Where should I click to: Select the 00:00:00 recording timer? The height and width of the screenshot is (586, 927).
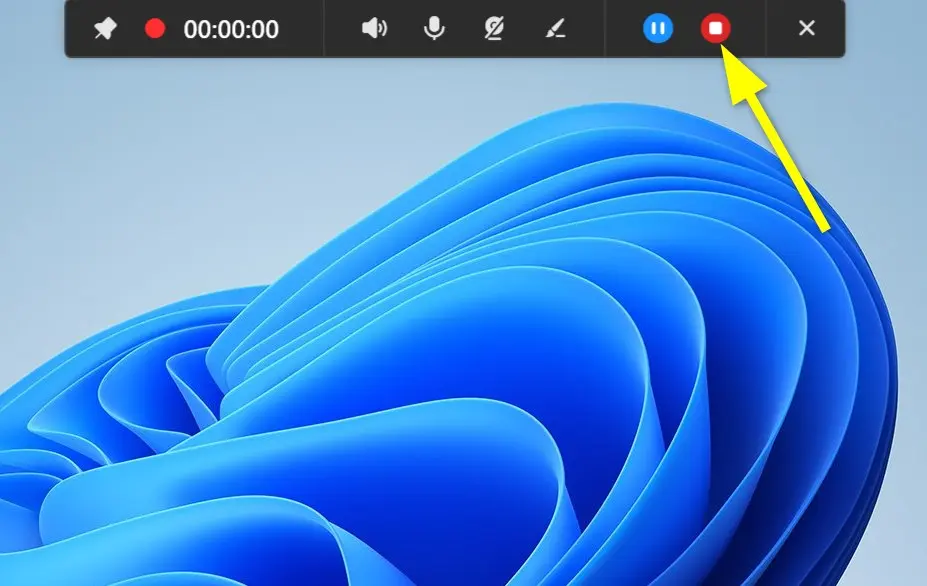231,29
